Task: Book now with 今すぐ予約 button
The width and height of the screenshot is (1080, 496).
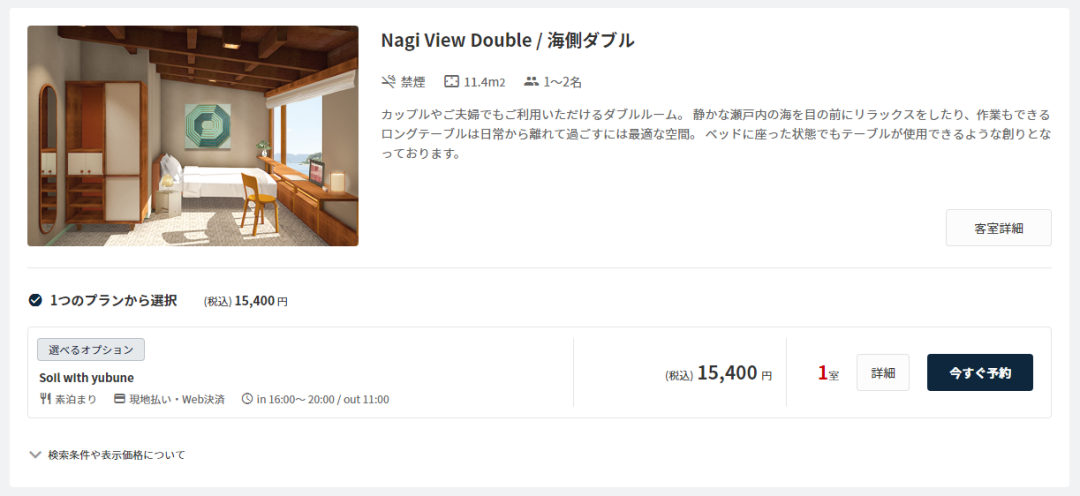Action: coord(979,373)
